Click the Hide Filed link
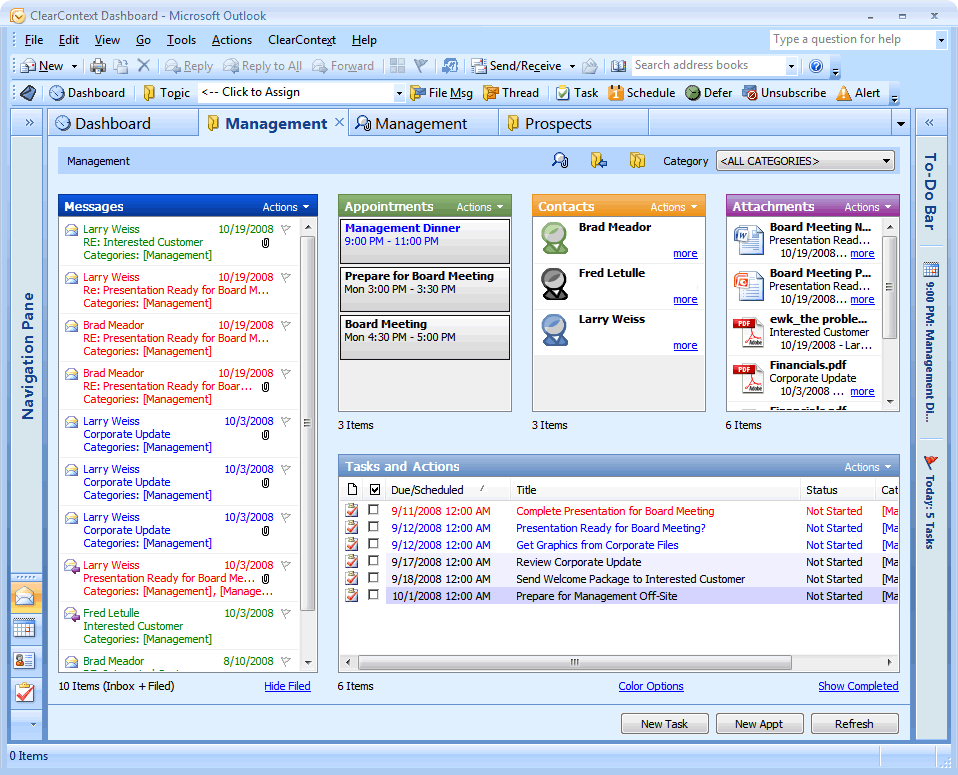 (x=287, y=686)
